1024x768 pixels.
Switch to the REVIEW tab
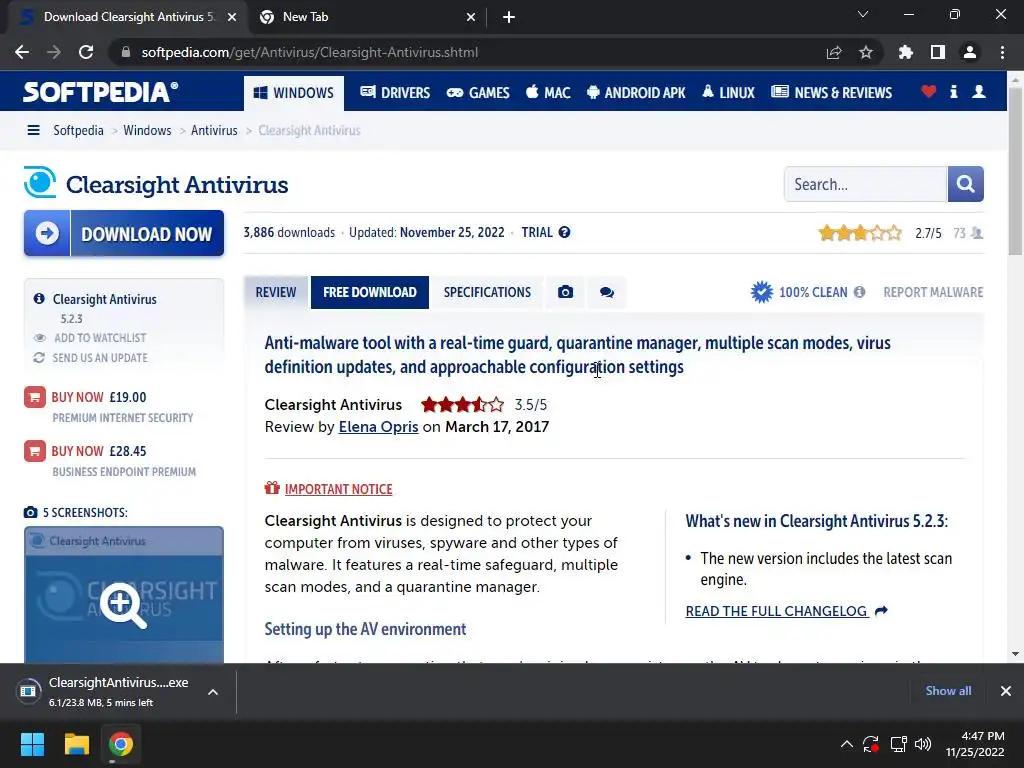point(276,292)
